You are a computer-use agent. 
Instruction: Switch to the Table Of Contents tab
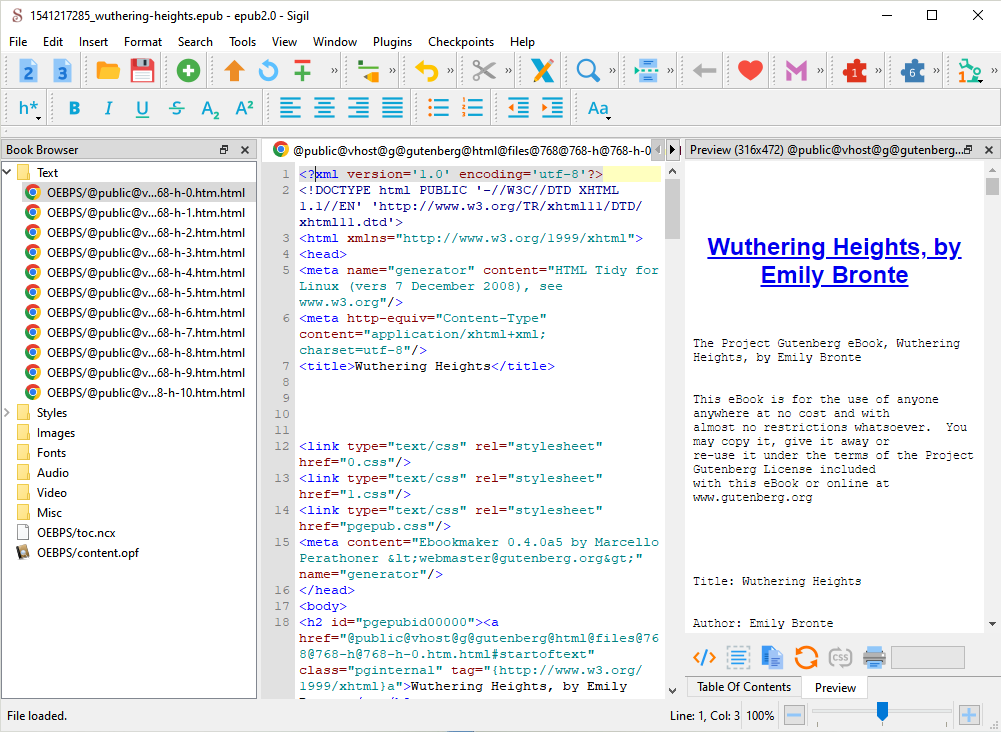pos(743,687)
